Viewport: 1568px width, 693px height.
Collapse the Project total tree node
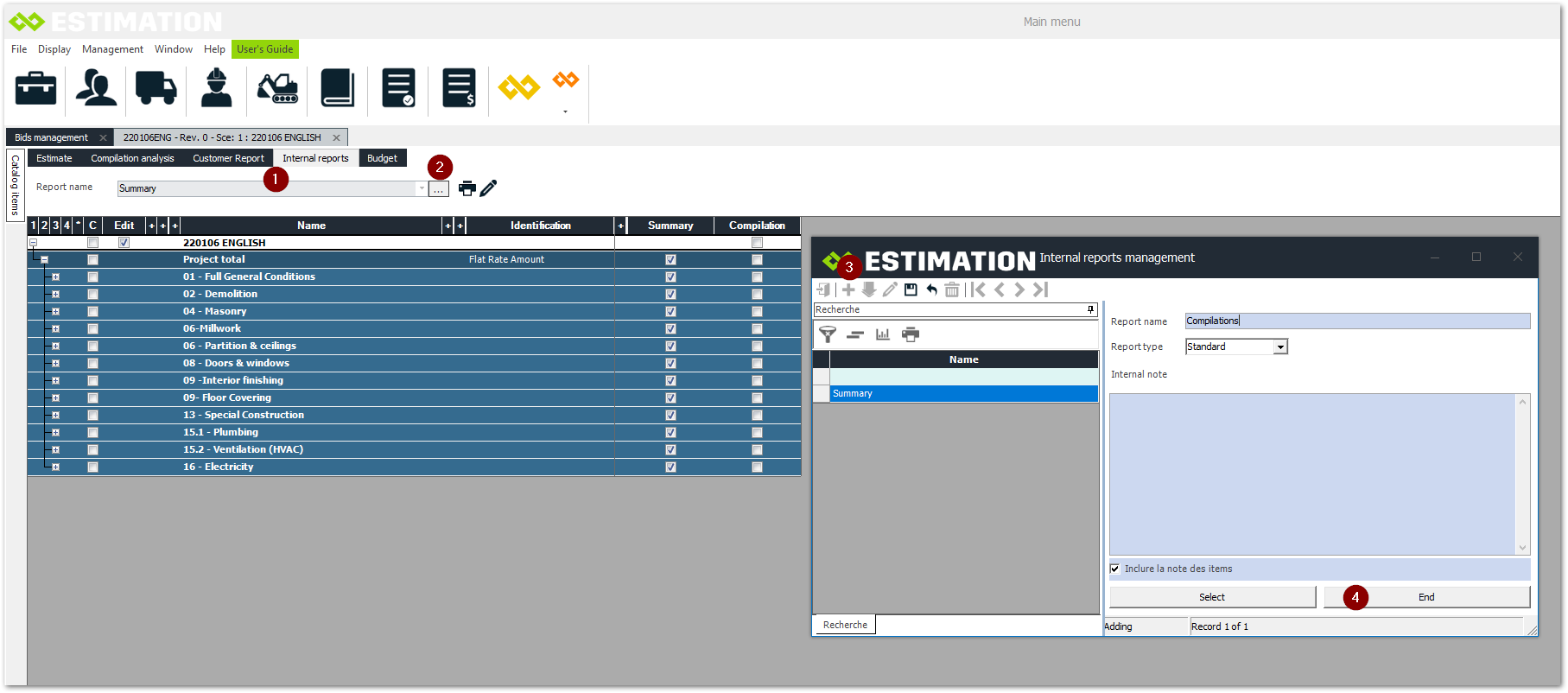click(44, 259)
